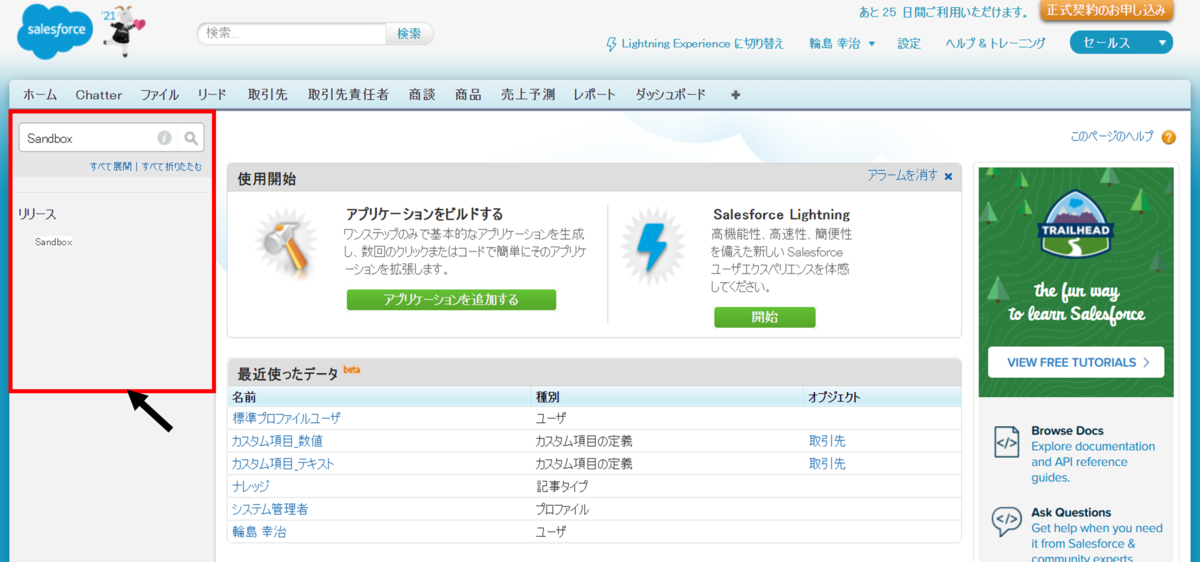The image size is (1200, 562).
Task: Open このページのヘルプ link
Action: click(x=1112, y=136)
